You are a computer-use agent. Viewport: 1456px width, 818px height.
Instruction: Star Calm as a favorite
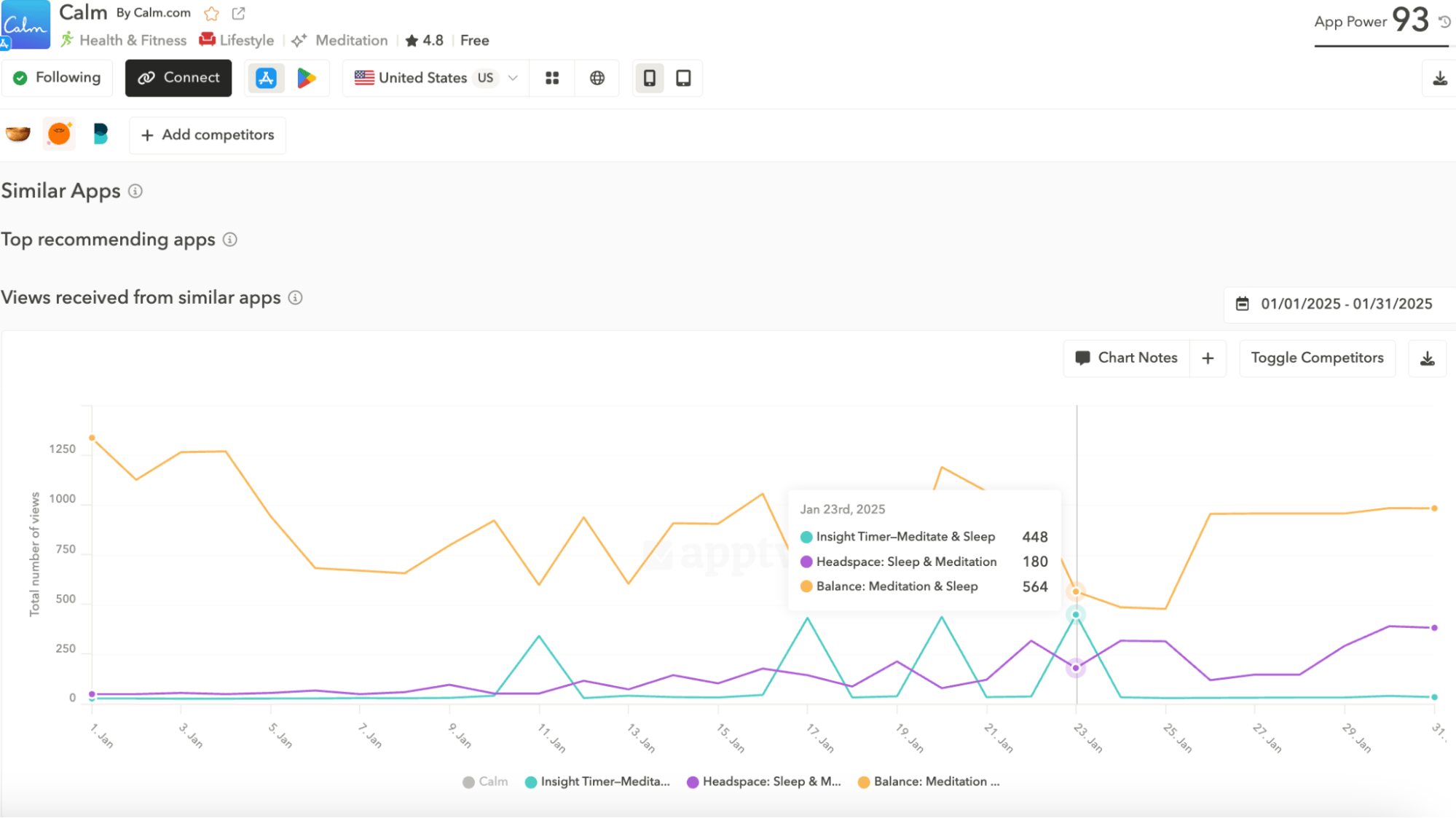210,13
